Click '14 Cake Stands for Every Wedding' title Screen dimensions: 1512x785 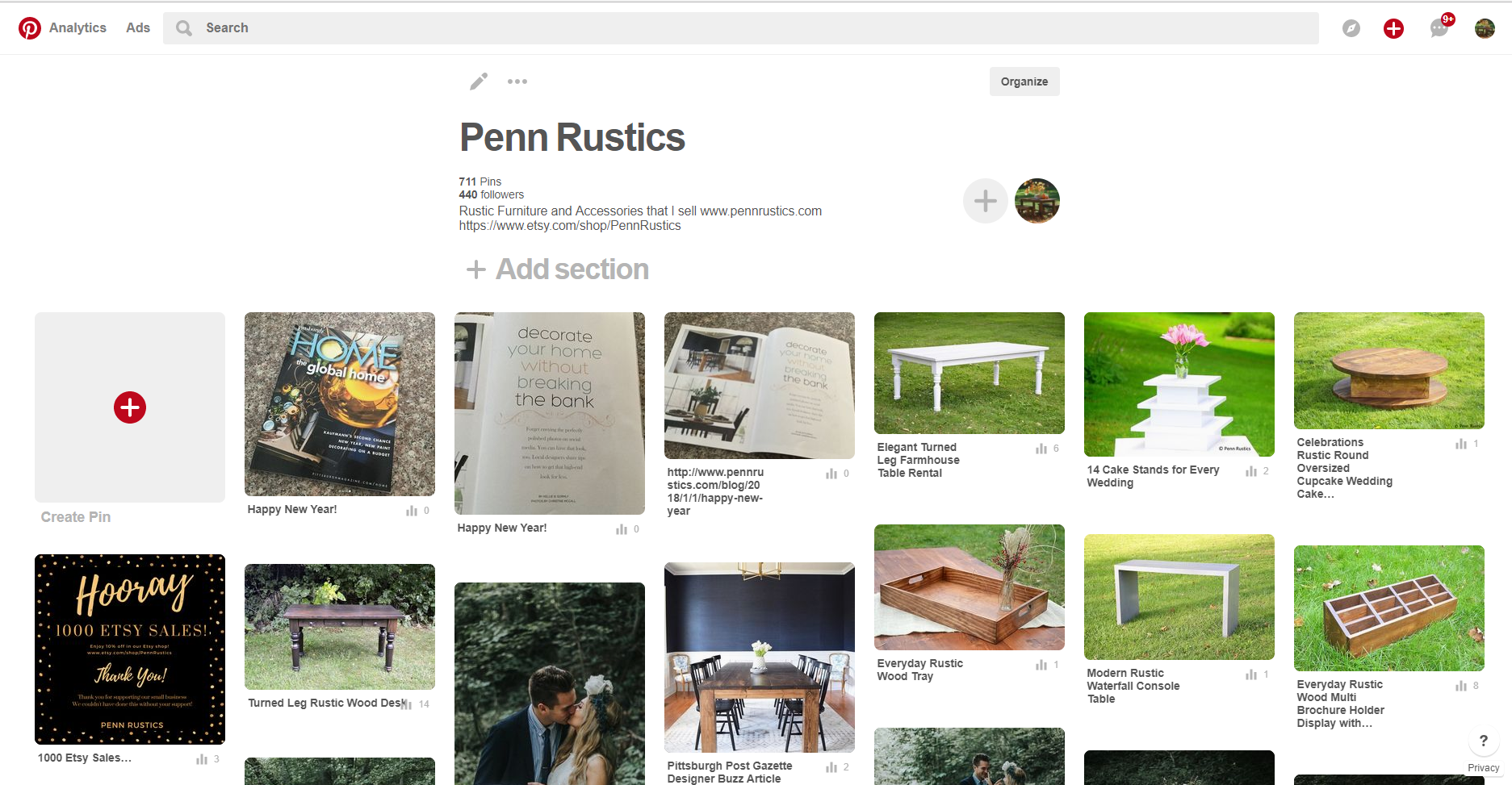[1153, 476]
